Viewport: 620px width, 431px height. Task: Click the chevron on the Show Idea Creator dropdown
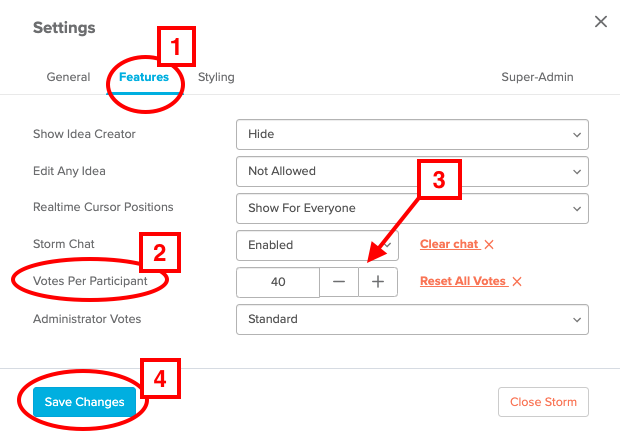pos(577,135)
